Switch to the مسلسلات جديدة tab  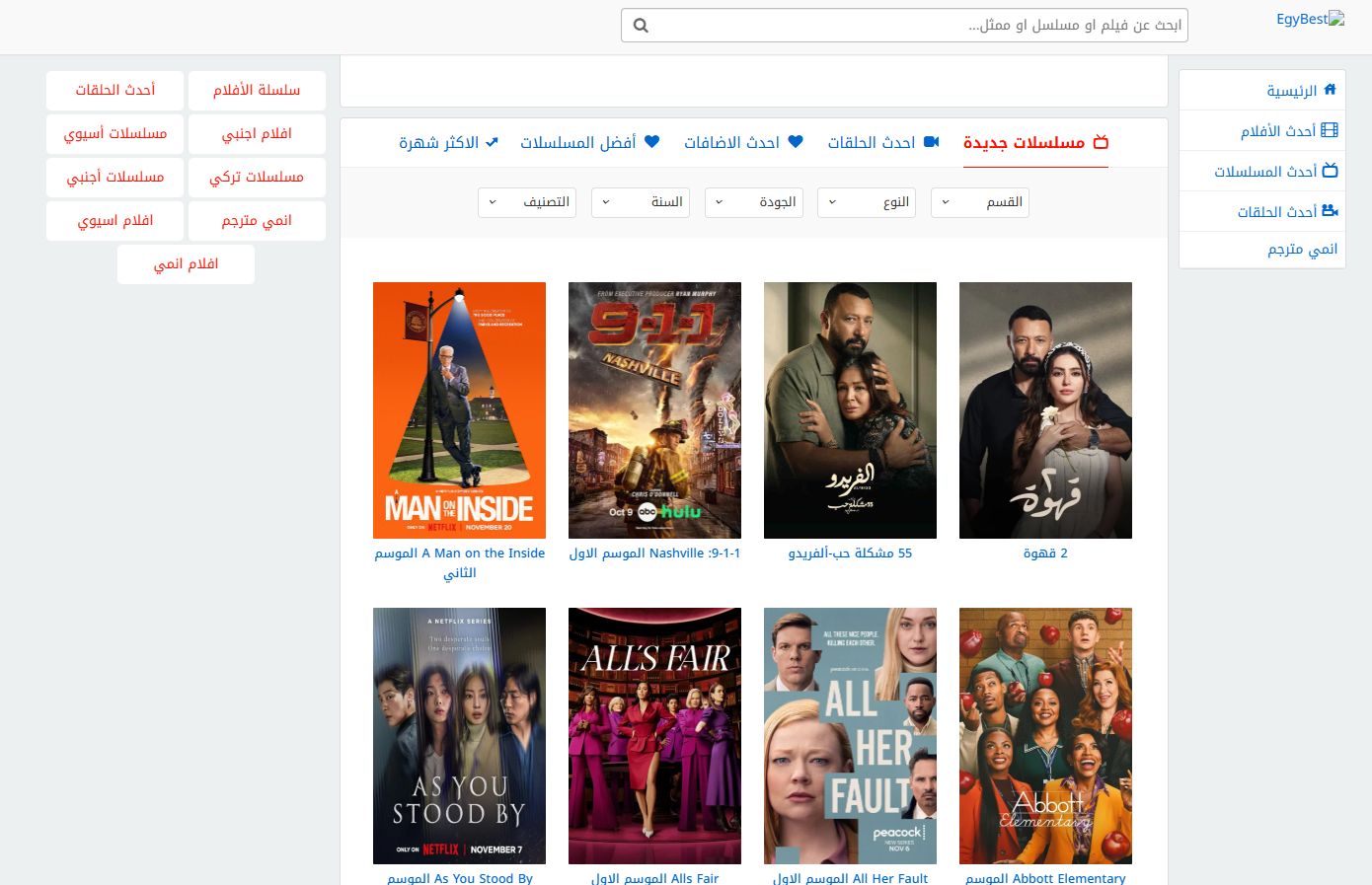(1035, 141)
